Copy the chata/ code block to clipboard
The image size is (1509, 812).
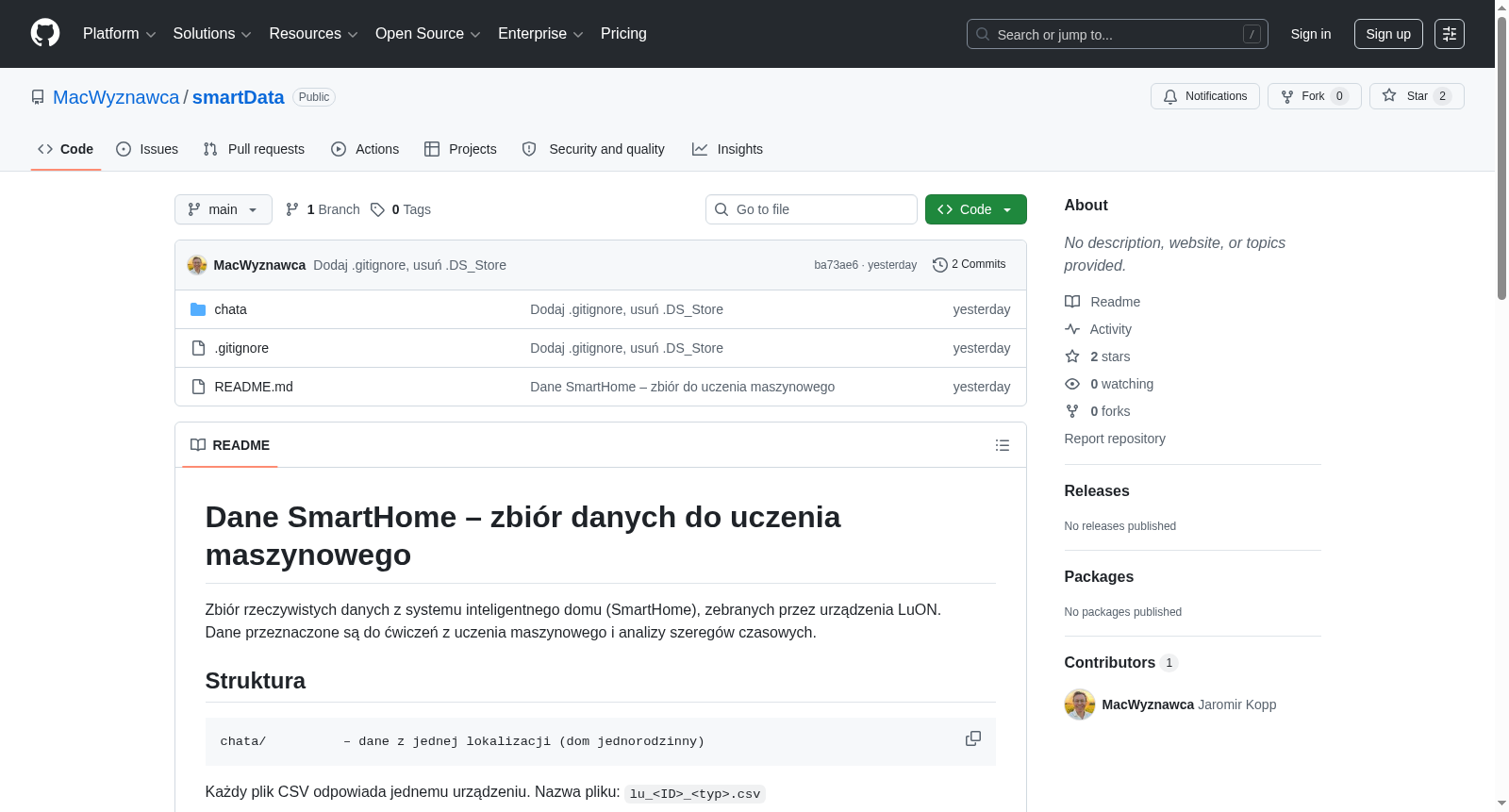pos(973,738)
